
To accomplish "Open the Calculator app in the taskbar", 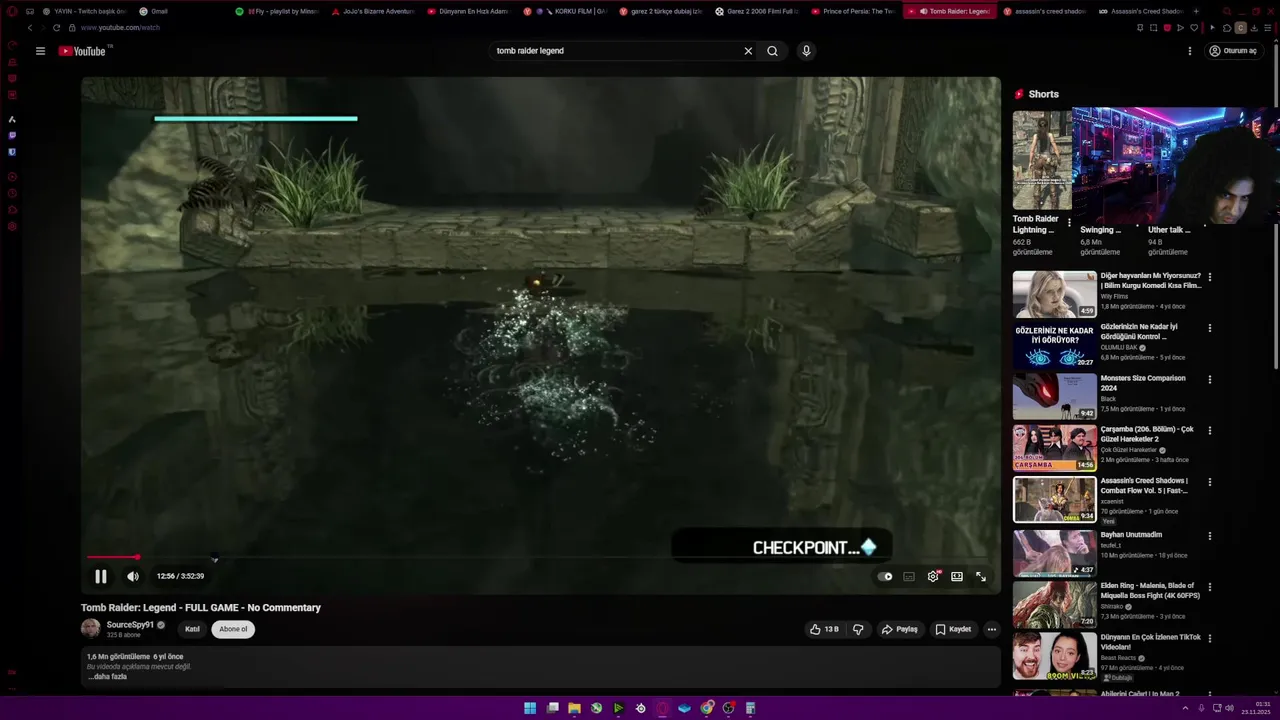I will coord(750,708).
